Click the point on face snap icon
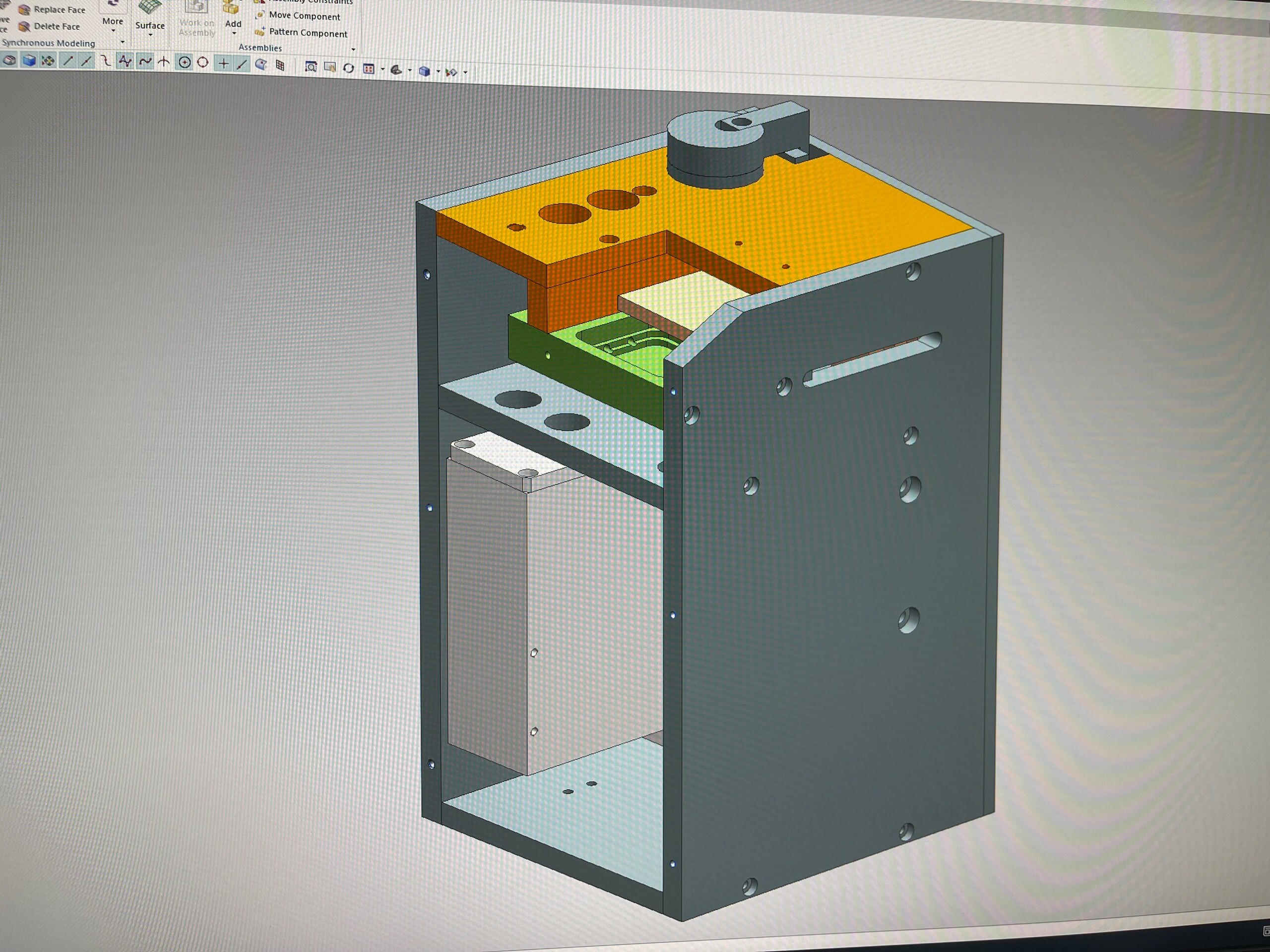This screenshot has width=1270, height=952. click(x=261, y=64)
